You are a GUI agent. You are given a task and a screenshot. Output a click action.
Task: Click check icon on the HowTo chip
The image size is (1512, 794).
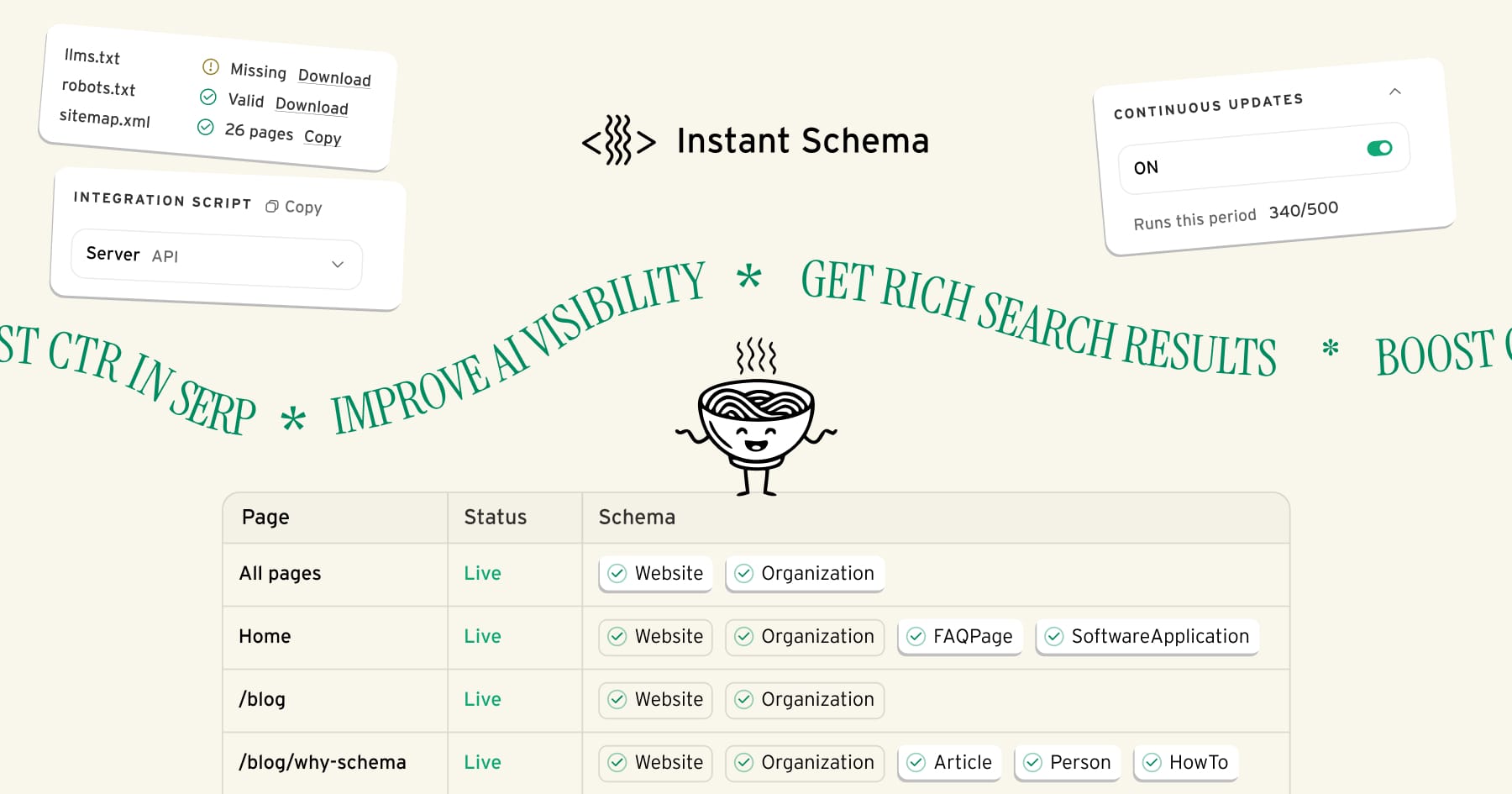pyautogui.click(x=1152, y=762)
